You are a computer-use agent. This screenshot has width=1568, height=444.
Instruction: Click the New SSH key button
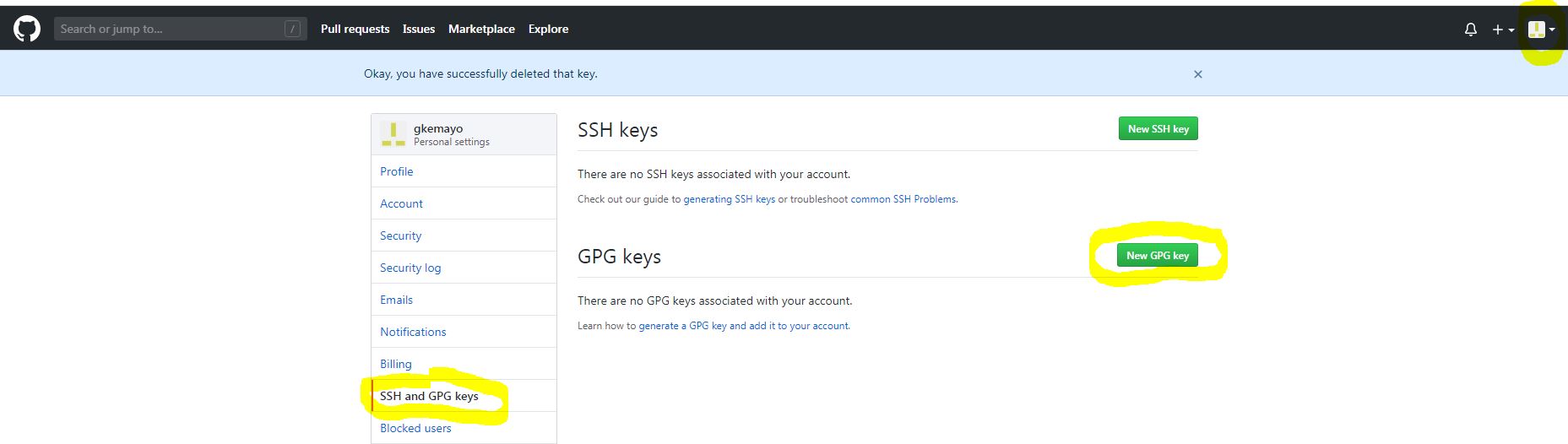pos(1158,129)
